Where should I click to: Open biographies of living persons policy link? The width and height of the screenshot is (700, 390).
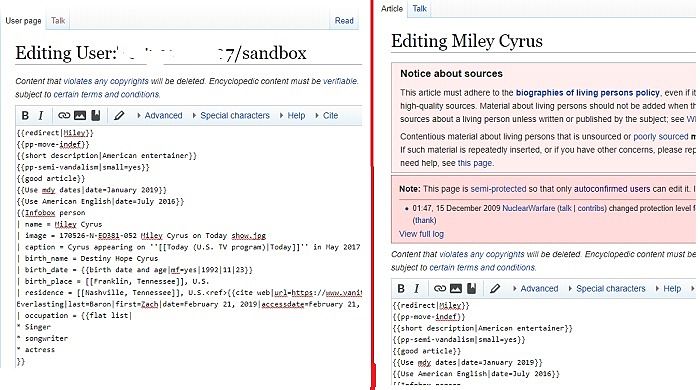coord(588,93)
